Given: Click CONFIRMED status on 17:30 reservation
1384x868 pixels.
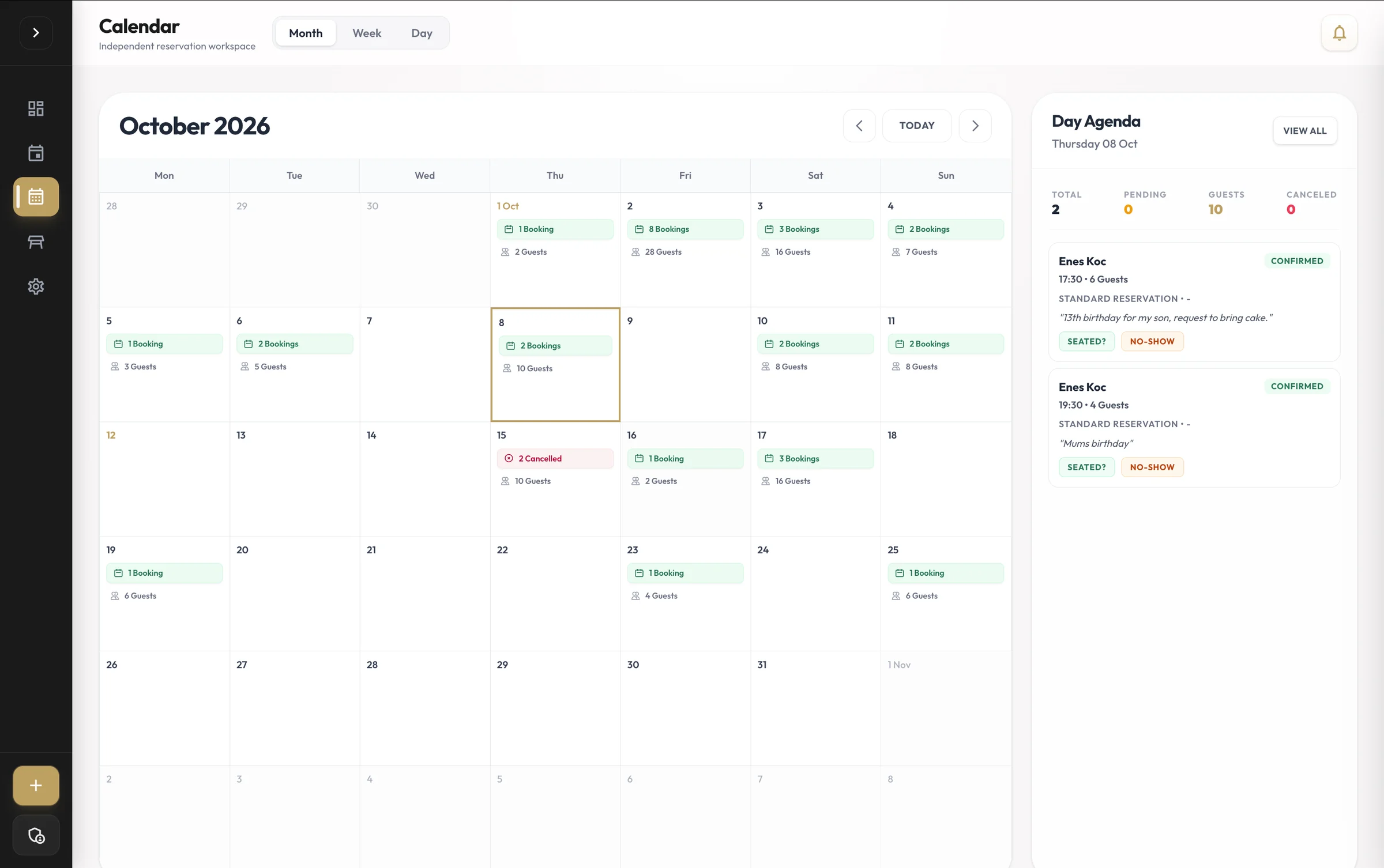Looking at the screenshot, I should [1297, 261].
